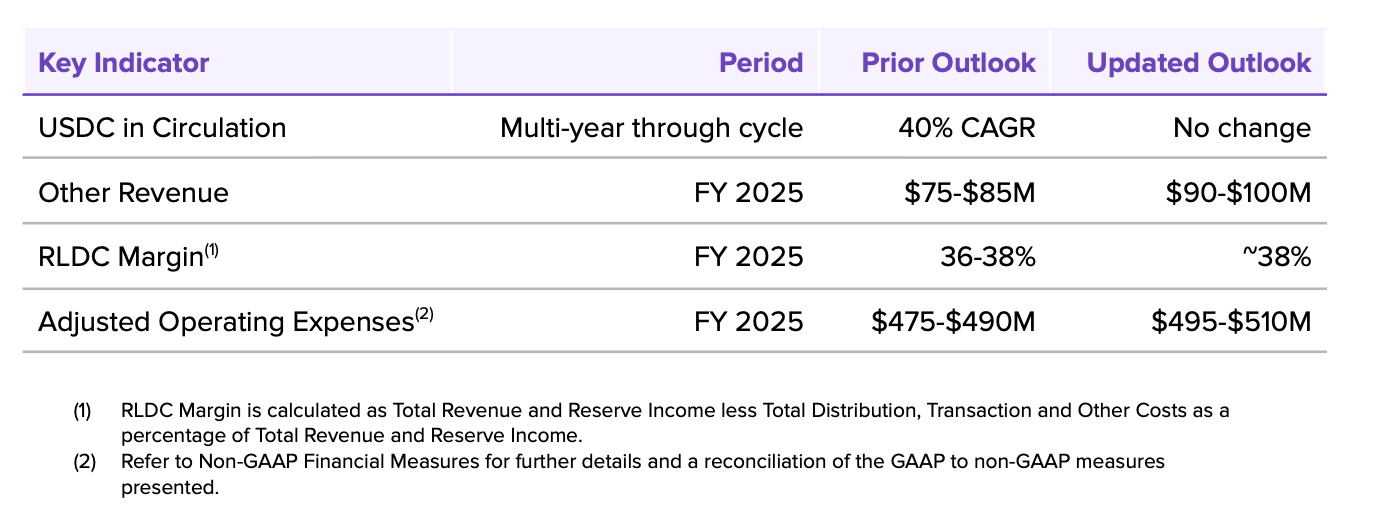Click the superscript (2) after Adjusted Operating Expenses
The width and height of the screenshot is (1386, 512).
click(424, 316)
